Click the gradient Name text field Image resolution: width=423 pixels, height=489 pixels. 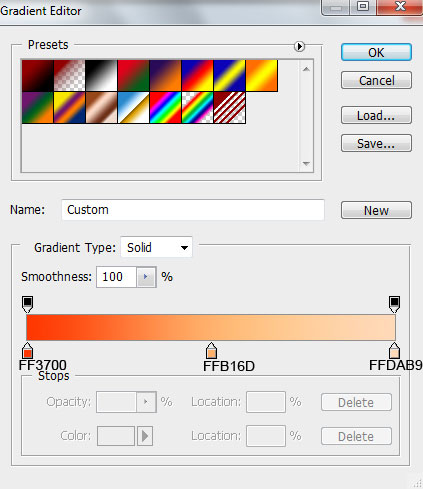point(193,210)
